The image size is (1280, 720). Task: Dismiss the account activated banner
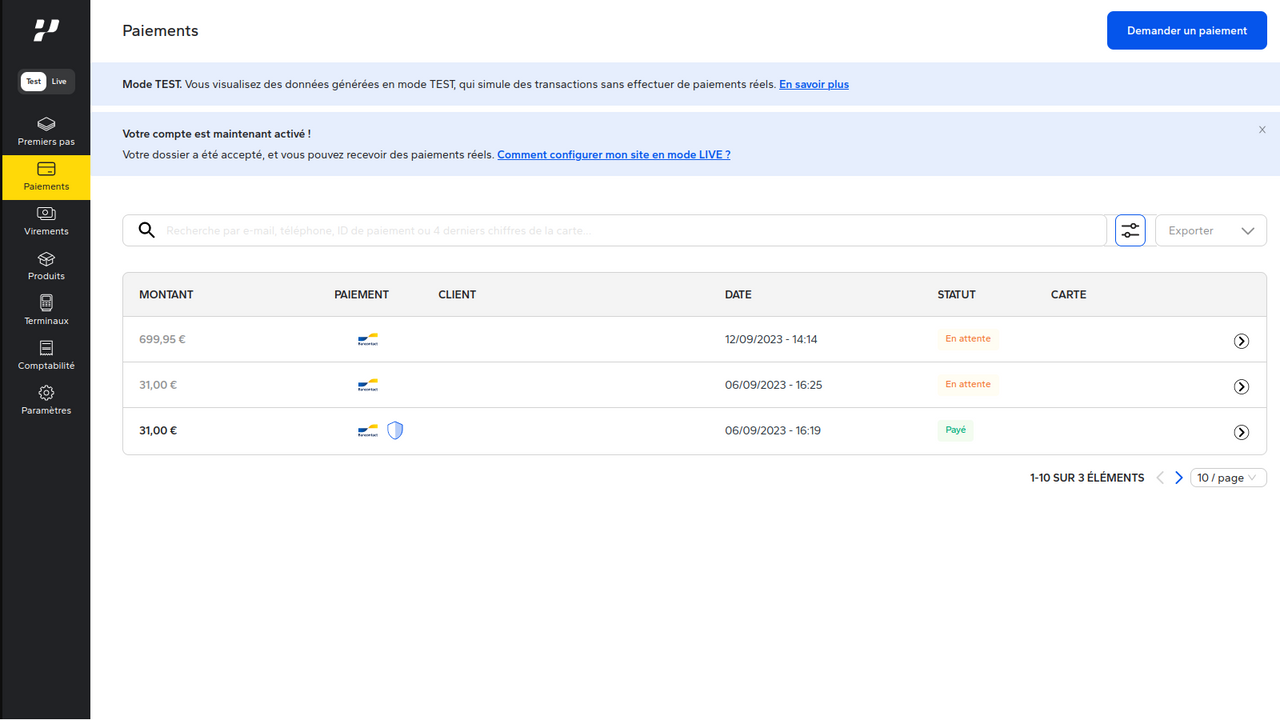1262,130
